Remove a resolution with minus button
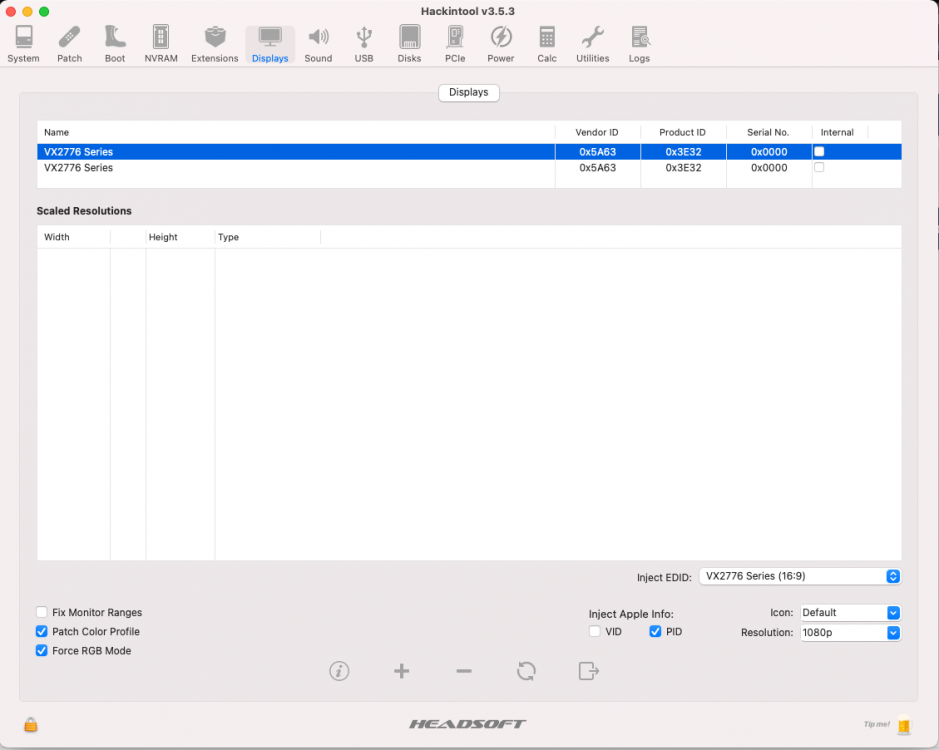 point(464,671)
